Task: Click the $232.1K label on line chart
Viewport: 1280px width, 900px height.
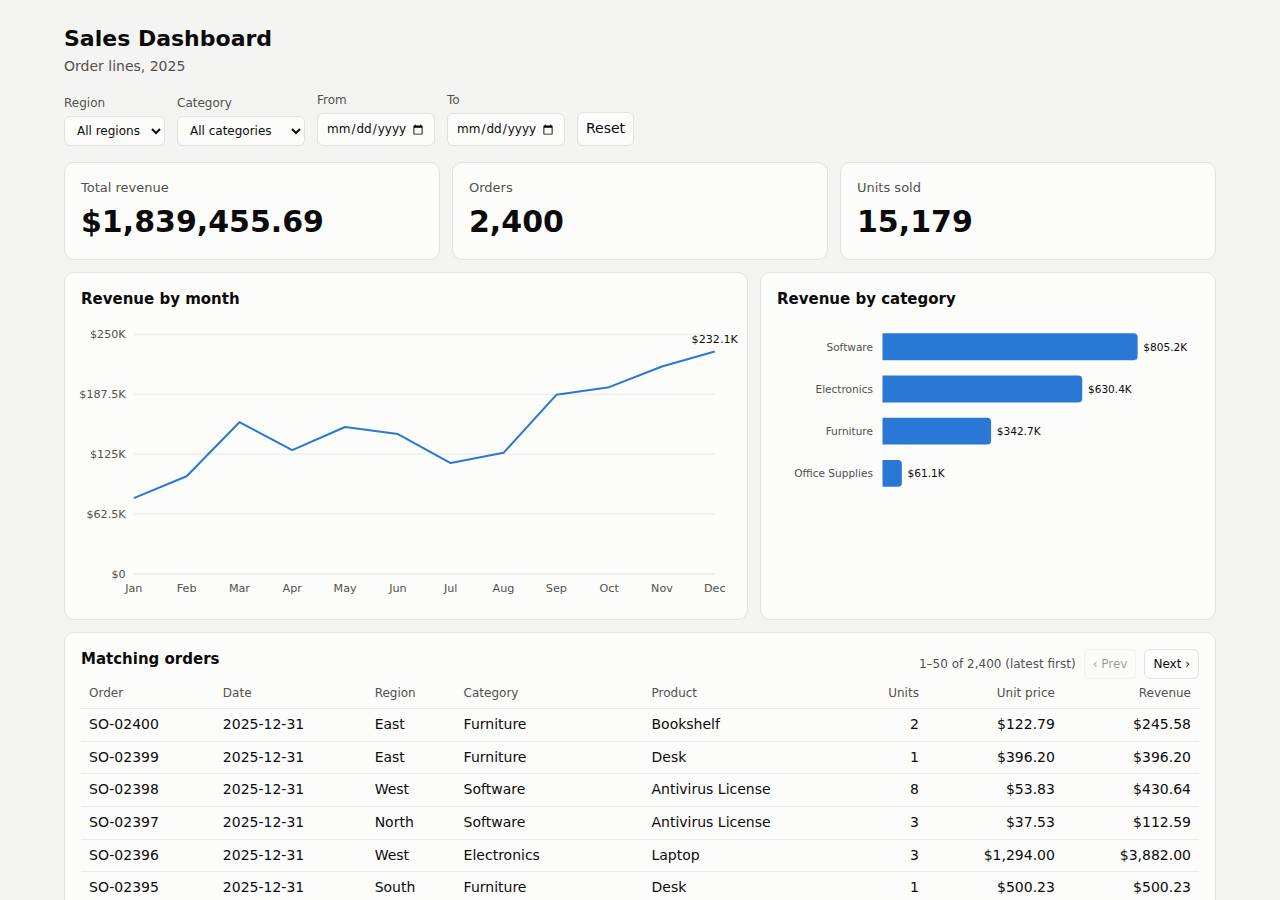Action: (x=715, y=340)
